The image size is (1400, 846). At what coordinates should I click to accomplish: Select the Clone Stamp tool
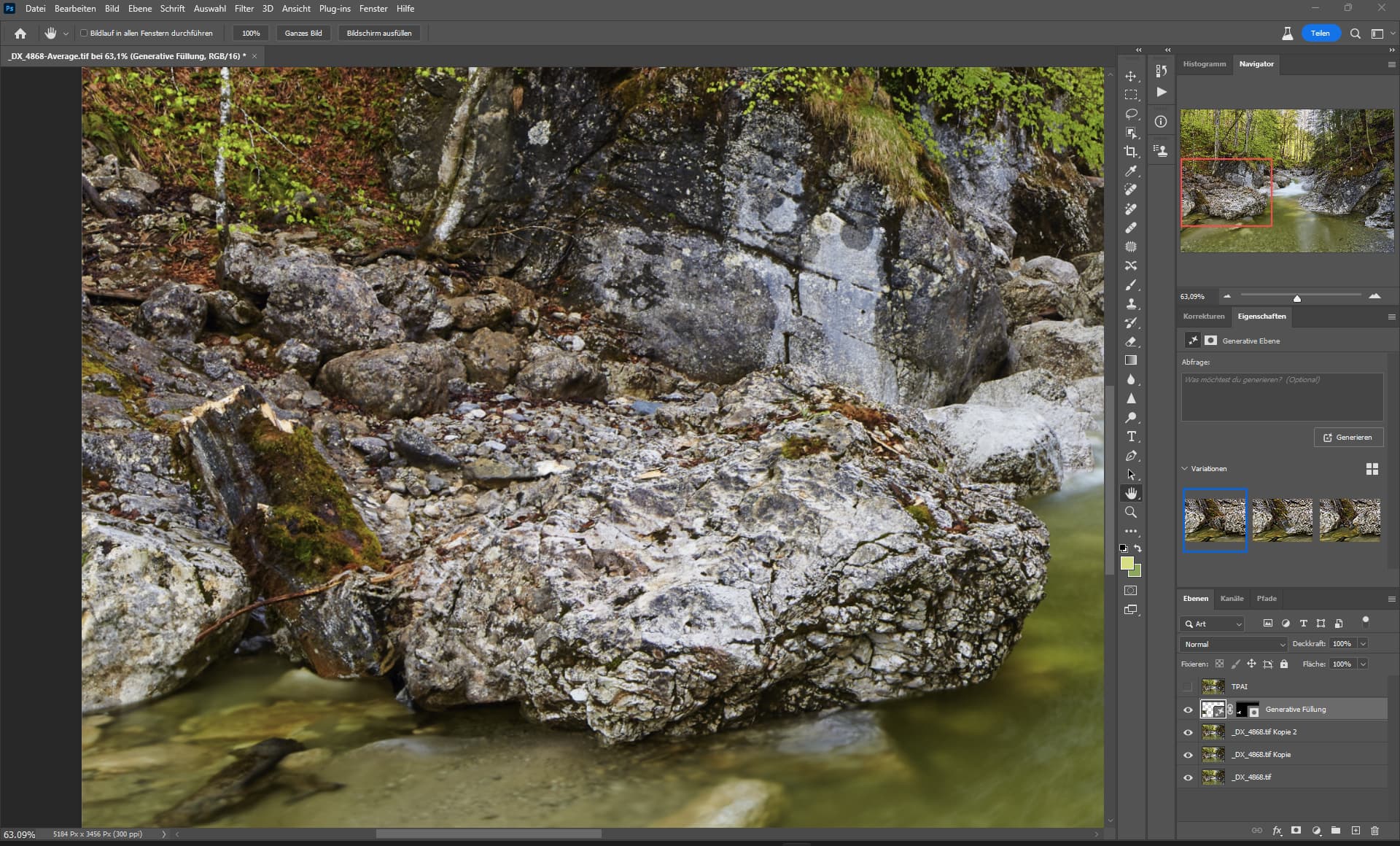1131,303
